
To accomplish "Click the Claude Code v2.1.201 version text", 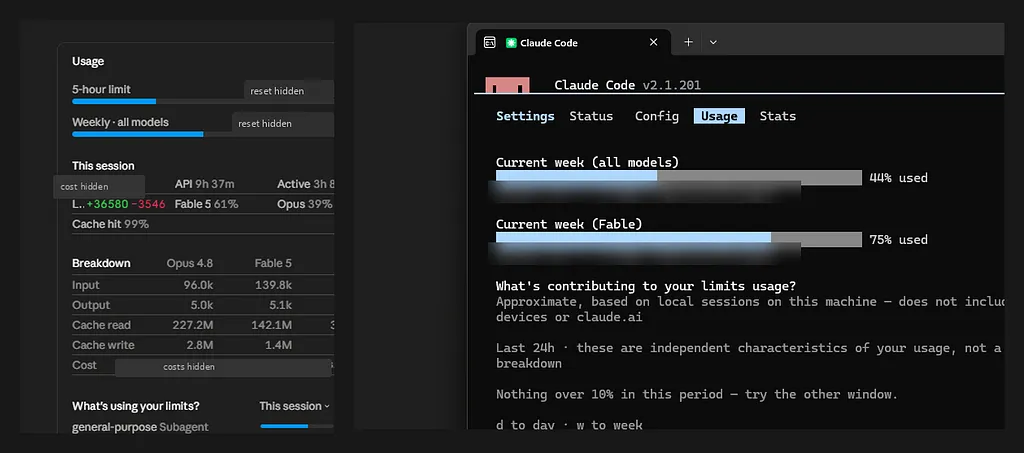I will click(628, 85).
